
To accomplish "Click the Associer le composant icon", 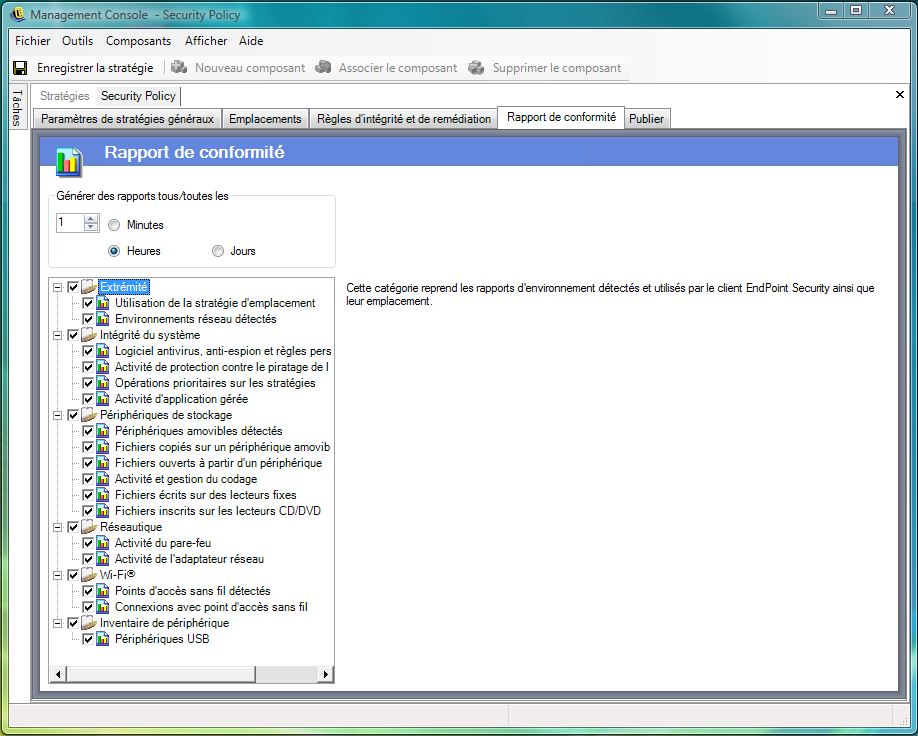I will click(323, 68).
